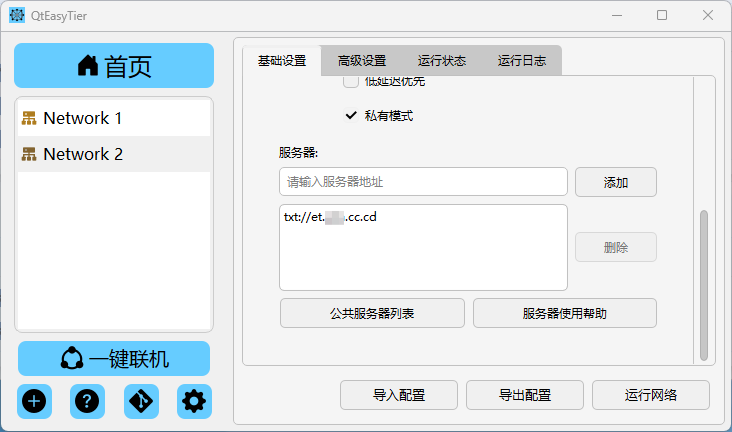This screenshot has width=732, height=432.
Task: Click the 运行网络 run network button
Action: tap(651, 395)
